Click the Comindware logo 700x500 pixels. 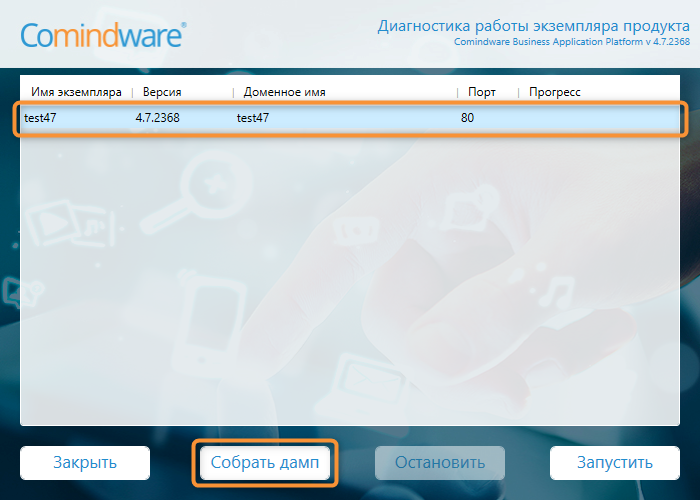[103, 35]
